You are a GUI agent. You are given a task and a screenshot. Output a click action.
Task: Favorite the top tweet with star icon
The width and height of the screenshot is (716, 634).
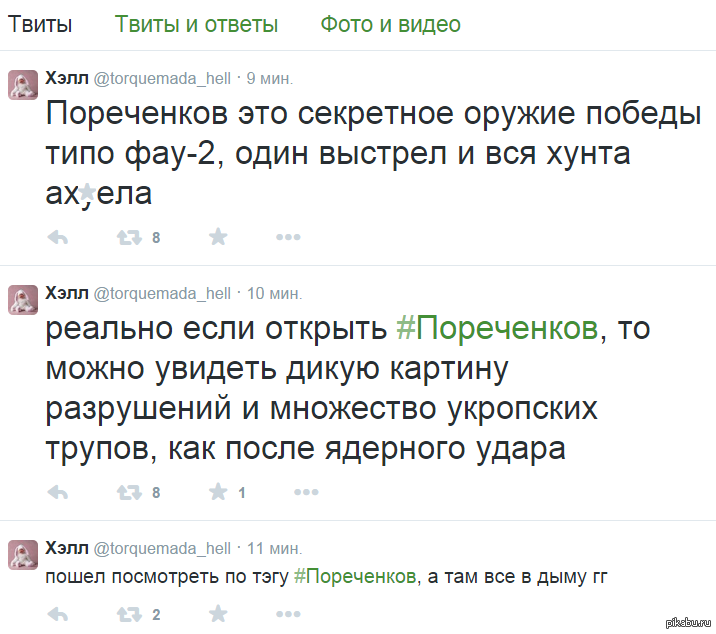click(x=218, y=238)
